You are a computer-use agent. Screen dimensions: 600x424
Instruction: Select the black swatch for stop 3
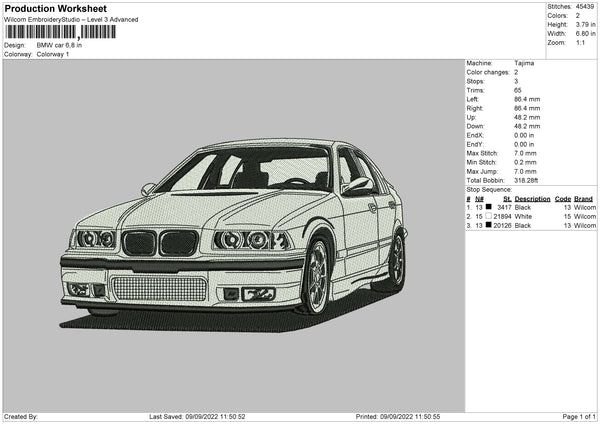(488, 226)
